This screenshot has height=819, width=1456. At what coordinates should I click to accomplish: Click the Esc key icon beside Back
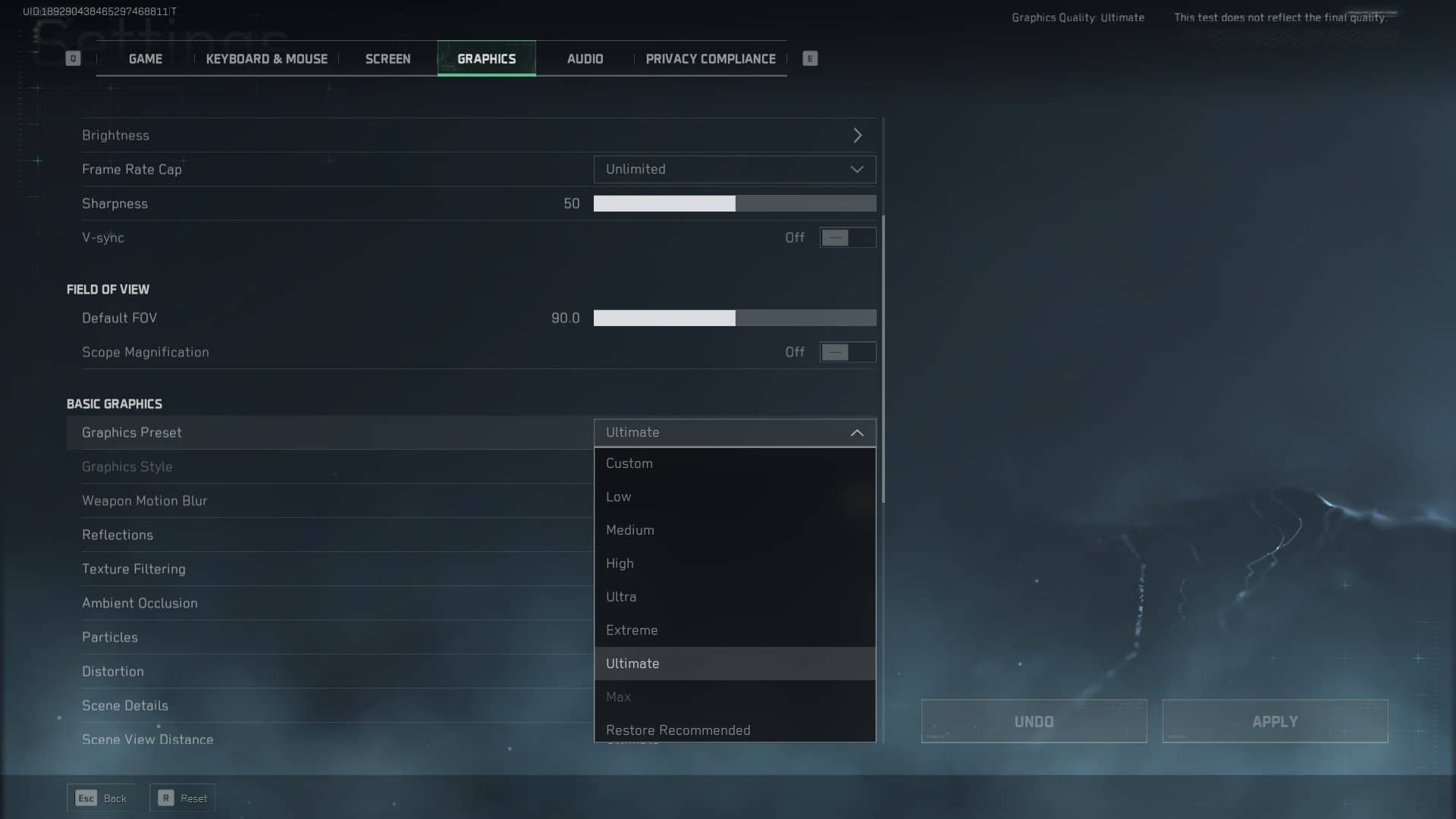click(x=86, y=798)
